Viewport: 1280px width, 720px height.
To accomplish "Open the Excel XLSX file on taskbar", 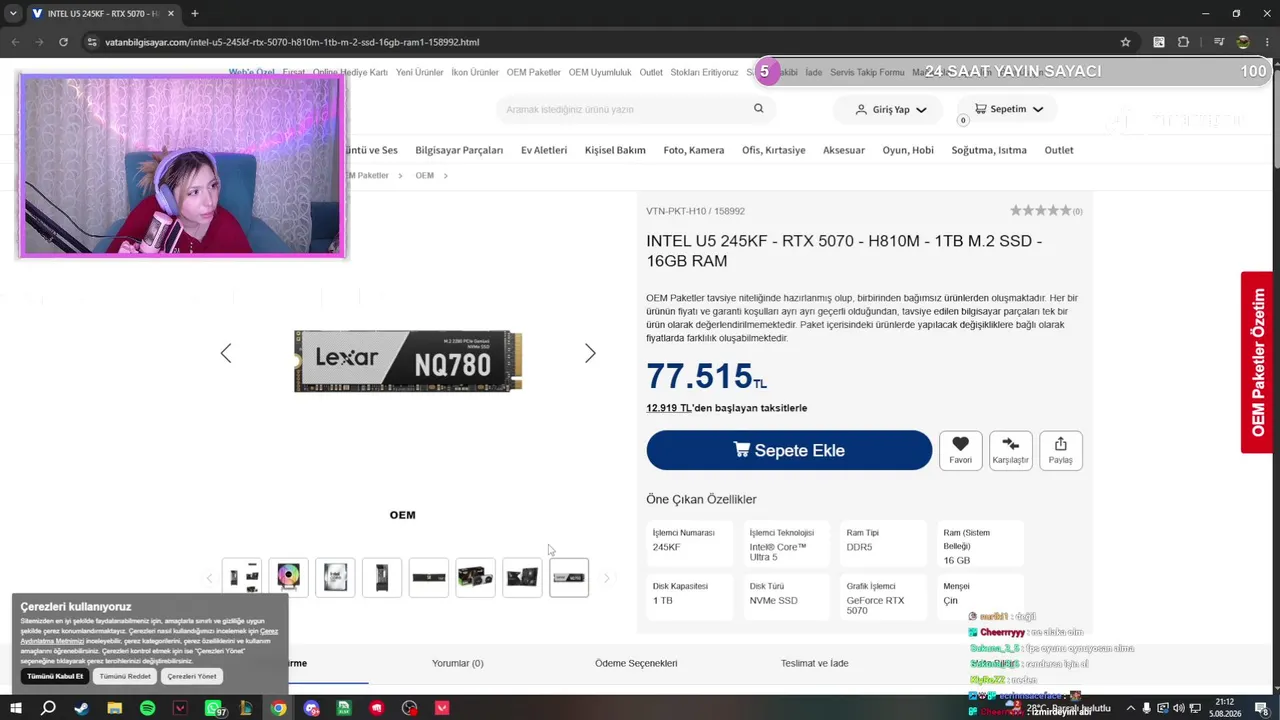I will tap(344, 708).
